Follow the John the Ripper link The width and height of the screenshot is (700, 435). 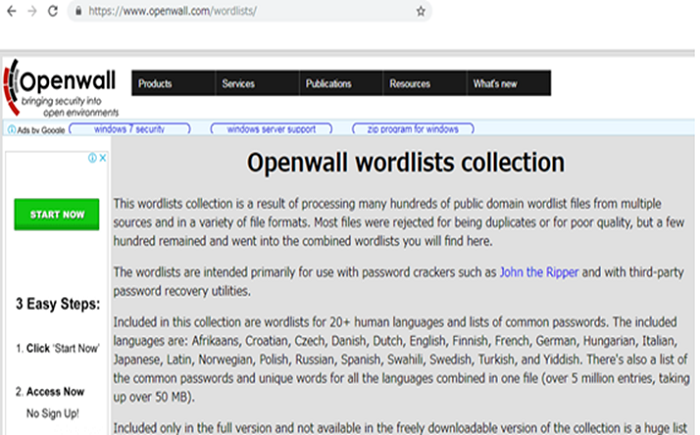click(x=539, y=272)
